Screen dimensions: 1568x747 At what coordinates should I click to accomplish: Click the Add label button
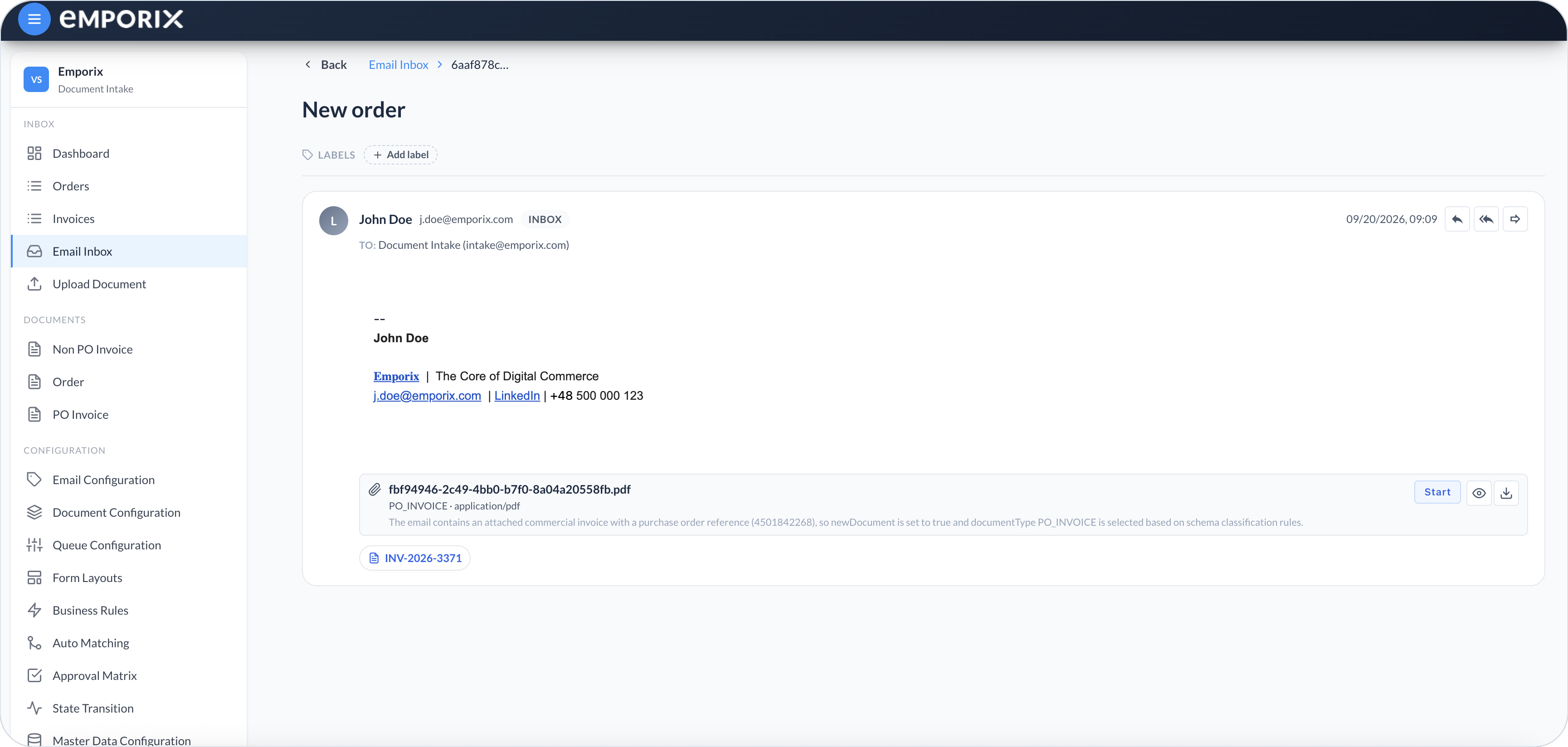(x=400, y=155)
